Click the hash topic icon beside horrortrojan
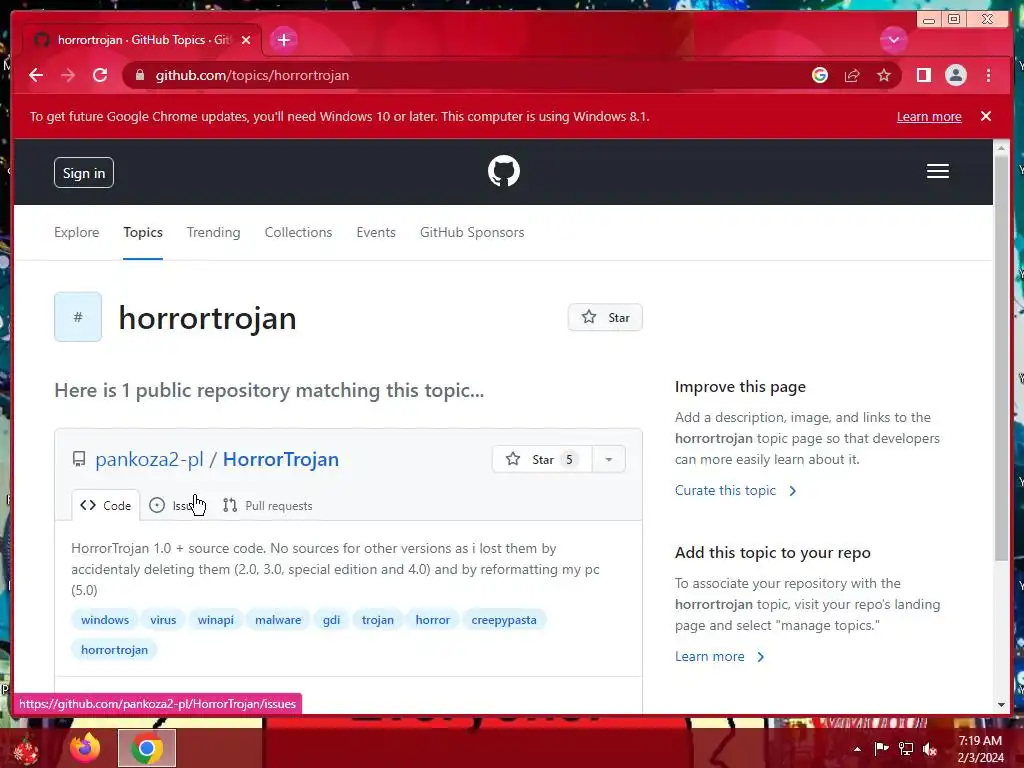 78,317
